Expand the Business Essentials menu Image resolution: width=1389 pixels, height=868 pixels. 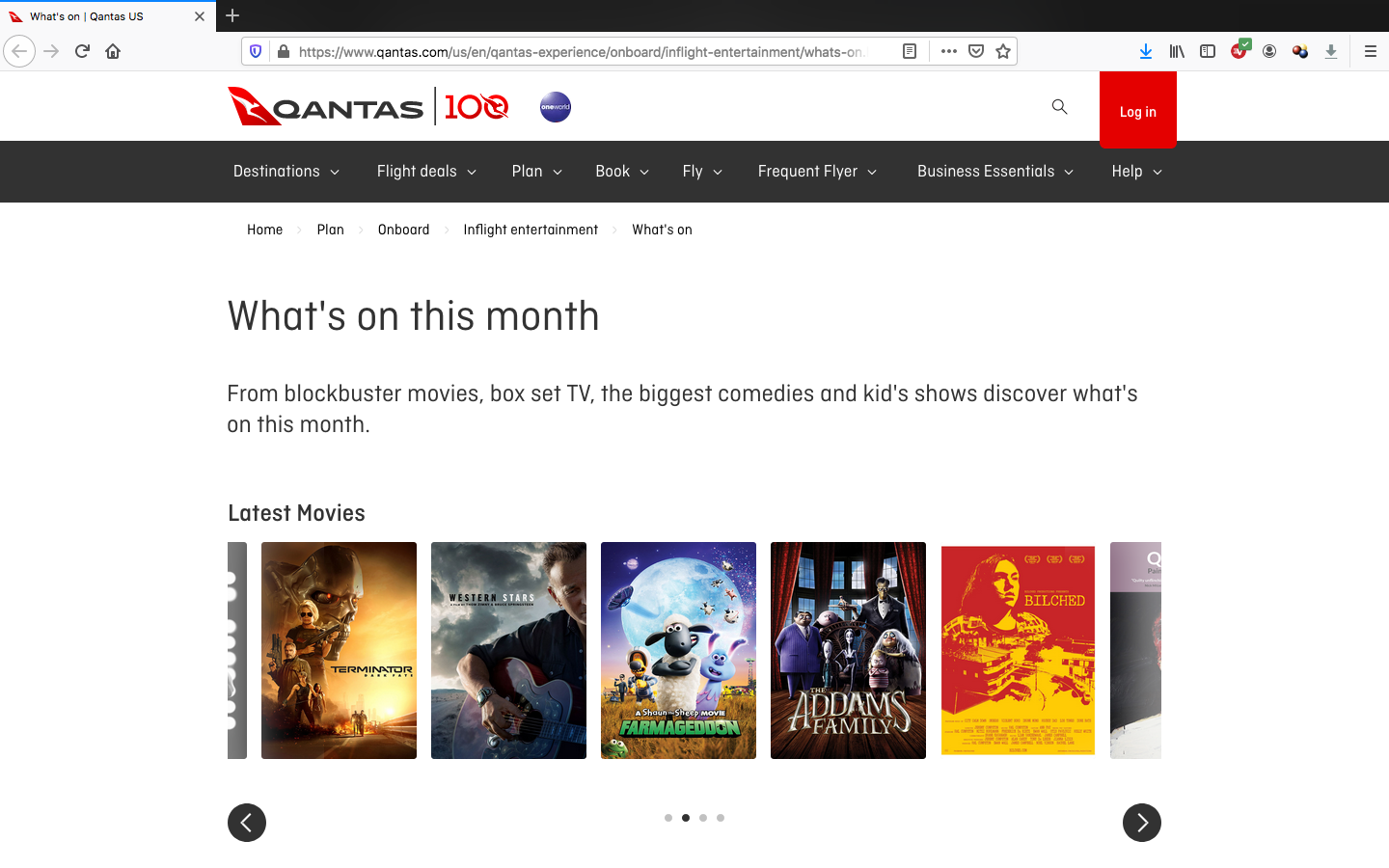[x=995, y=172]
